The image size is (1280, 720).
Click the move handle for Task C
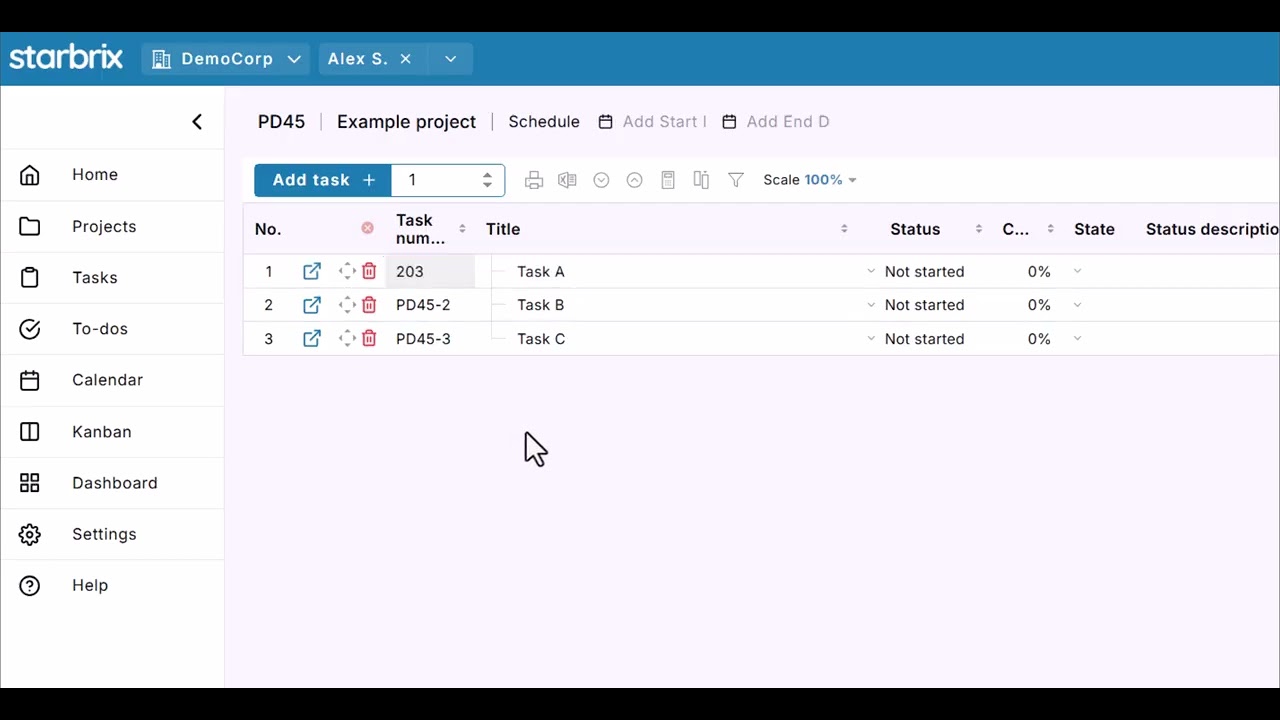[347, 339]
